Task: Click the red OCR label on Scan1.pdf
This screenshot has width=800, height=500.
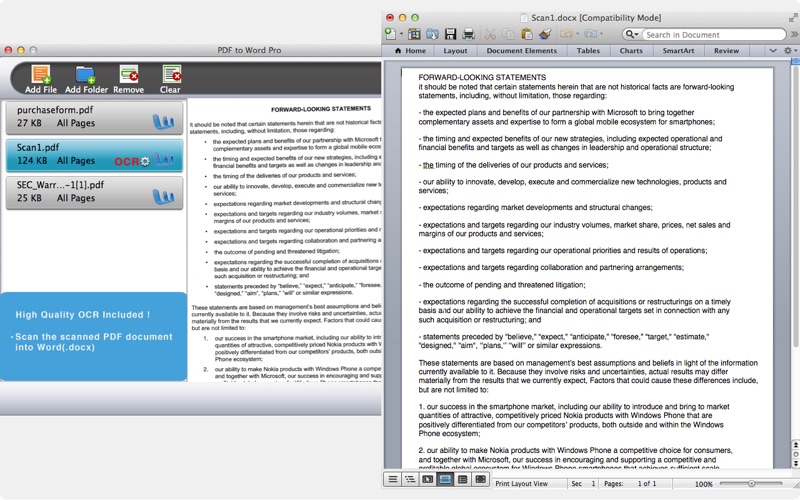Action: pos(127,162)
